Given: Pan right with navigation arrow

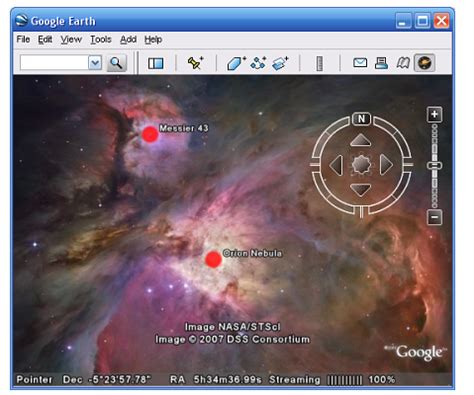Looking at the screenshot, I should [386, 164].
